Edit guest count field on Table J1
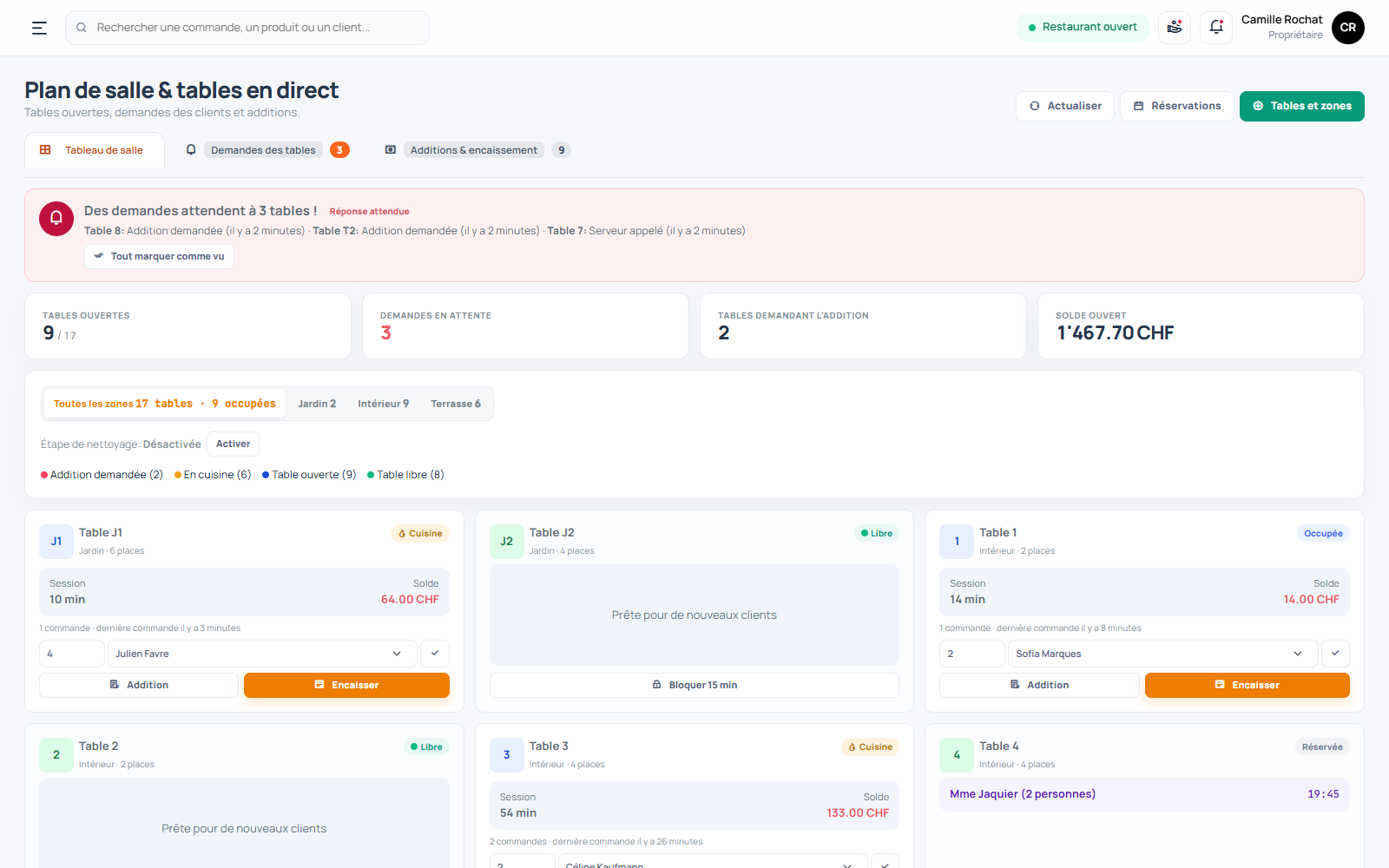Viewport: 1389px width, 868px height. coord(72,654)
